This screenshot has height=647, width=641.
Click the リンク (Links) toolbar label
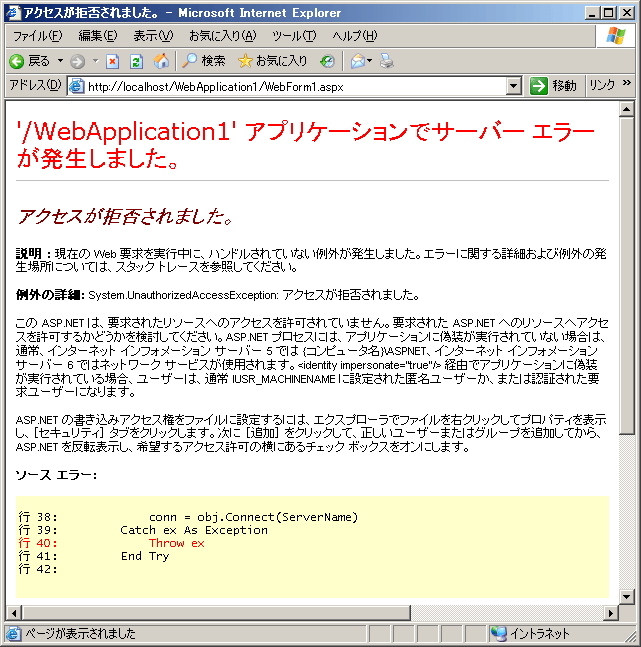pyautogui.click(x=601, y=85)
